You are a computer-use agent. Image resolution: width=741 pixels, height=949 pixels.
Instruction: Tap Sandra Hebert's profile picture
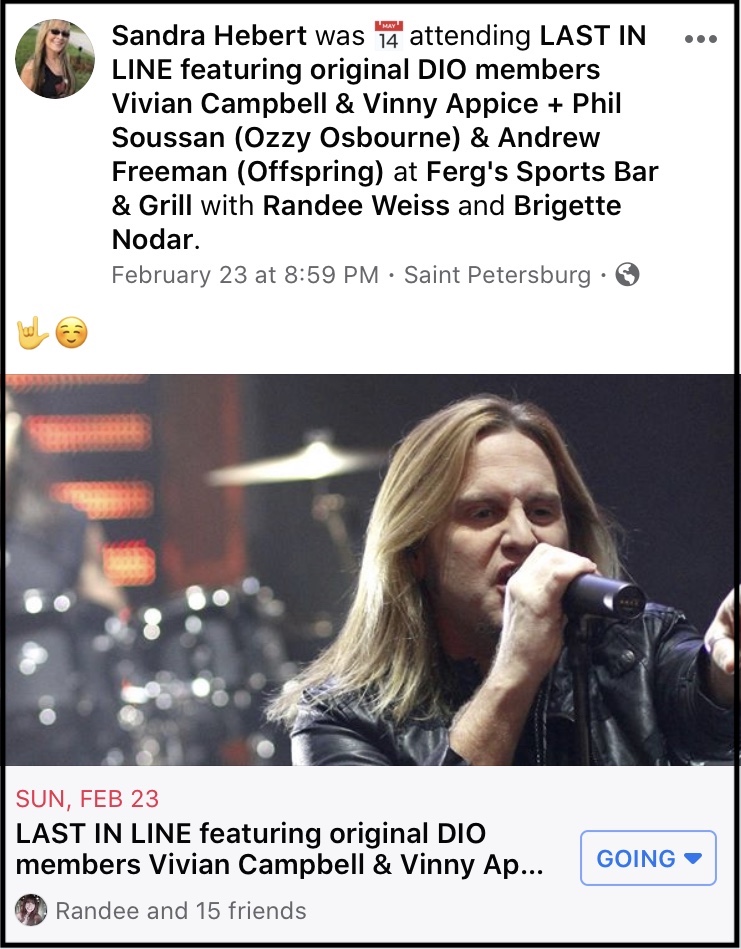(54, 59)
